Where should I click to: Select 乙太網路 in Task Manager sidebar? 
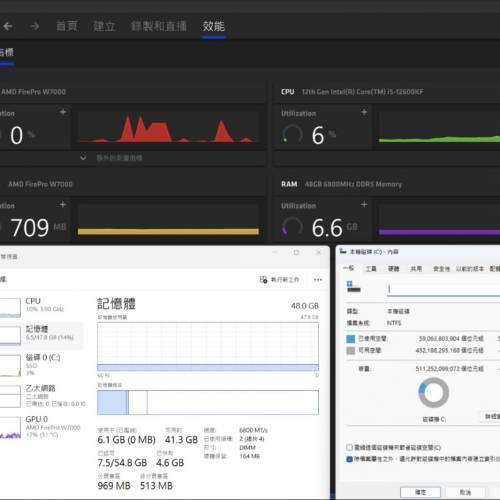tap(41, 396)
